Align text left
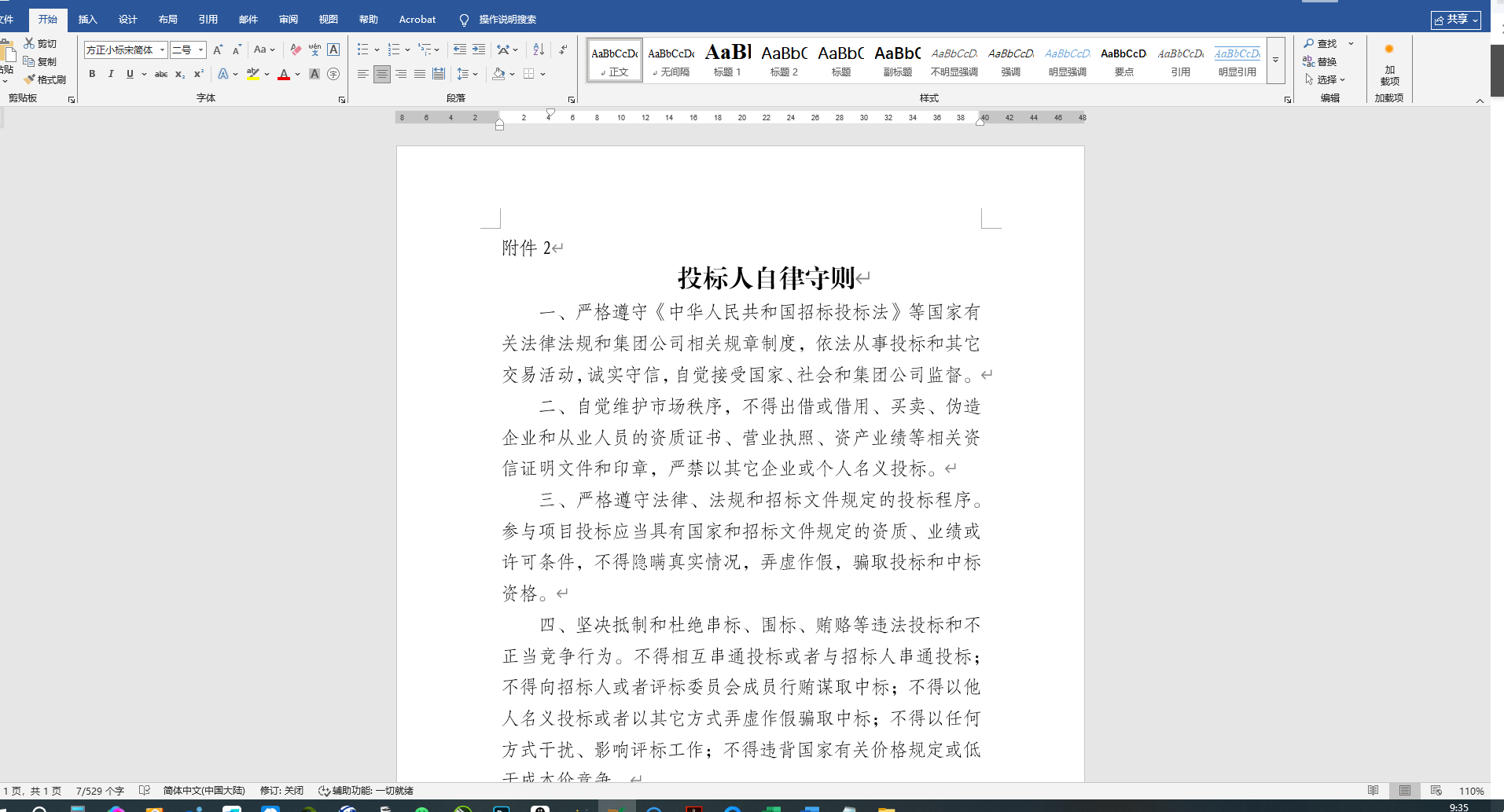This screenshot has width=1504, height=812. pyautogui.click(x=362, y=74)
